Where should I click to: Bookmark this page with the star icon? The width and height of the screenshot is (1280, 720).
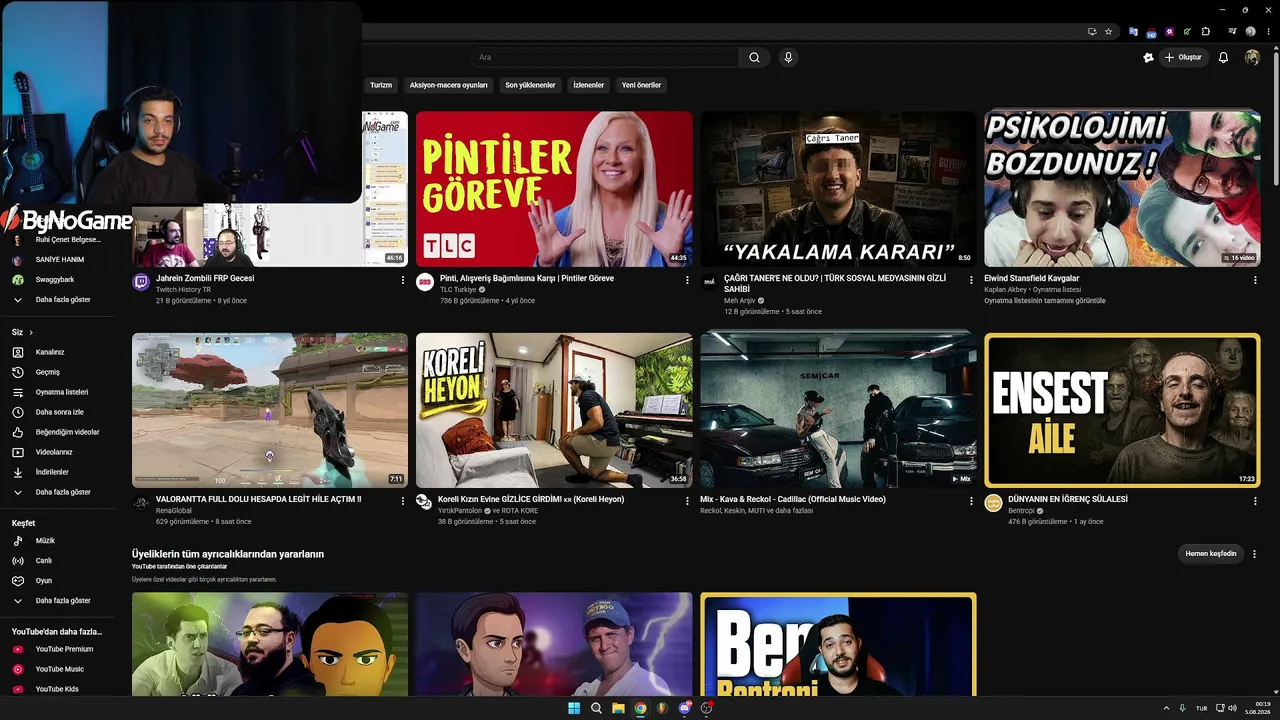[1108, 31]
